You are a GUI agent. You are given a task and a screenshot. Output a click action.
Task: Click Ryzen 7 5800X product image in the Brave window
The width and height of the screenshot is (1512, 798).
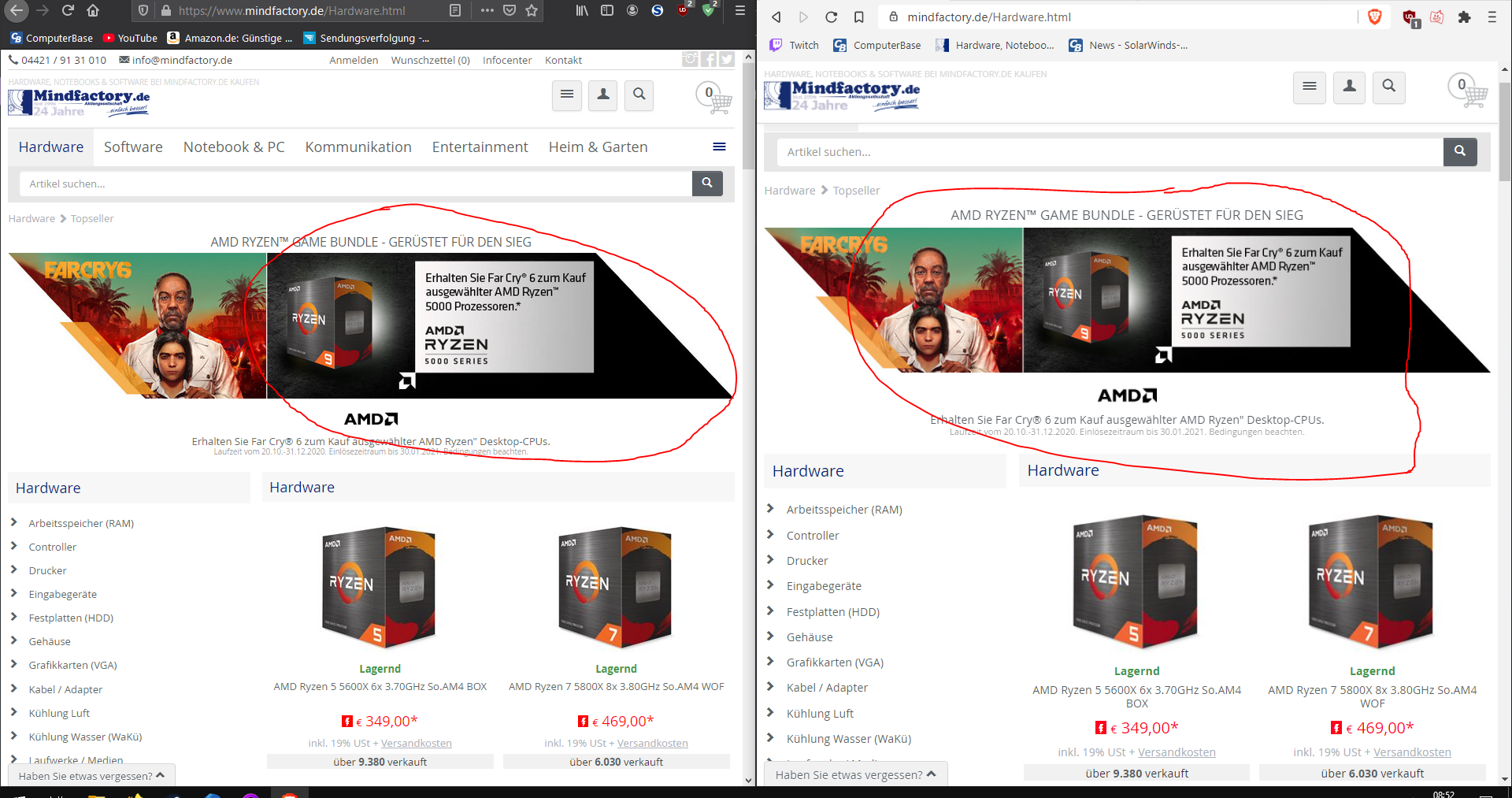coord(1372,582)
